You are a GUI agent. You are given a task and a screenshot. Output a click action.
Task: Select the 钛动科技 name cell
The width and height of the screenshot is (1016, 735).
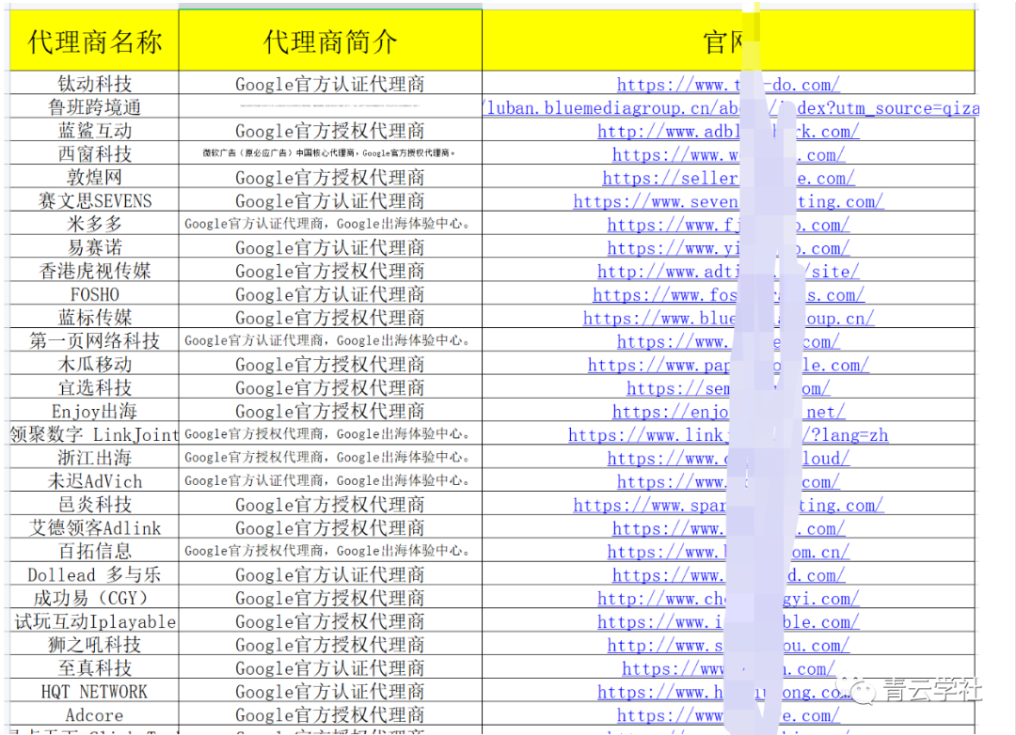click(x=94, y=84)
